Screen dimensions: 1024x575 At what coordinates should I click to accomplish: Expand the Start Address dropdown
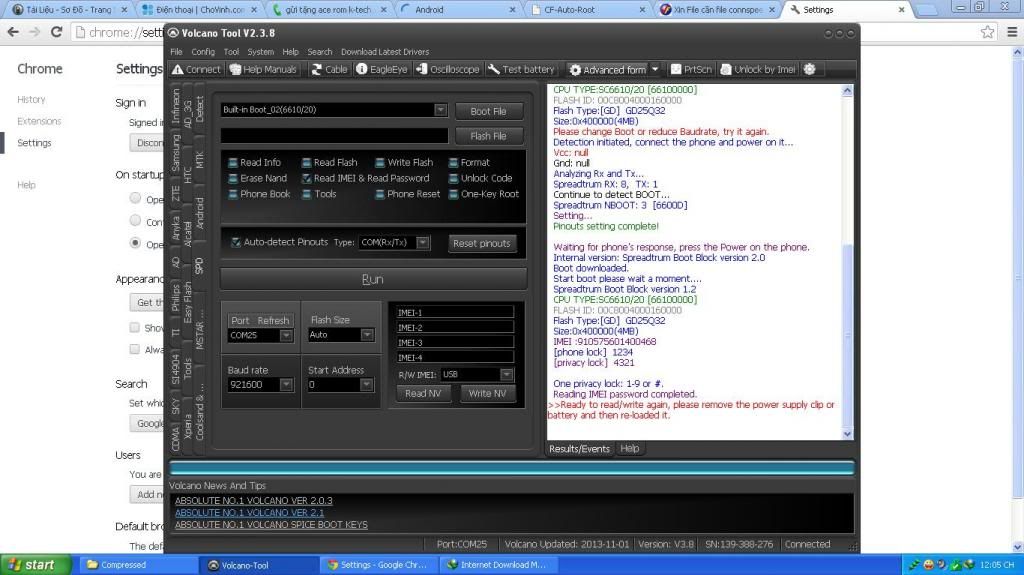coord(367,385)
